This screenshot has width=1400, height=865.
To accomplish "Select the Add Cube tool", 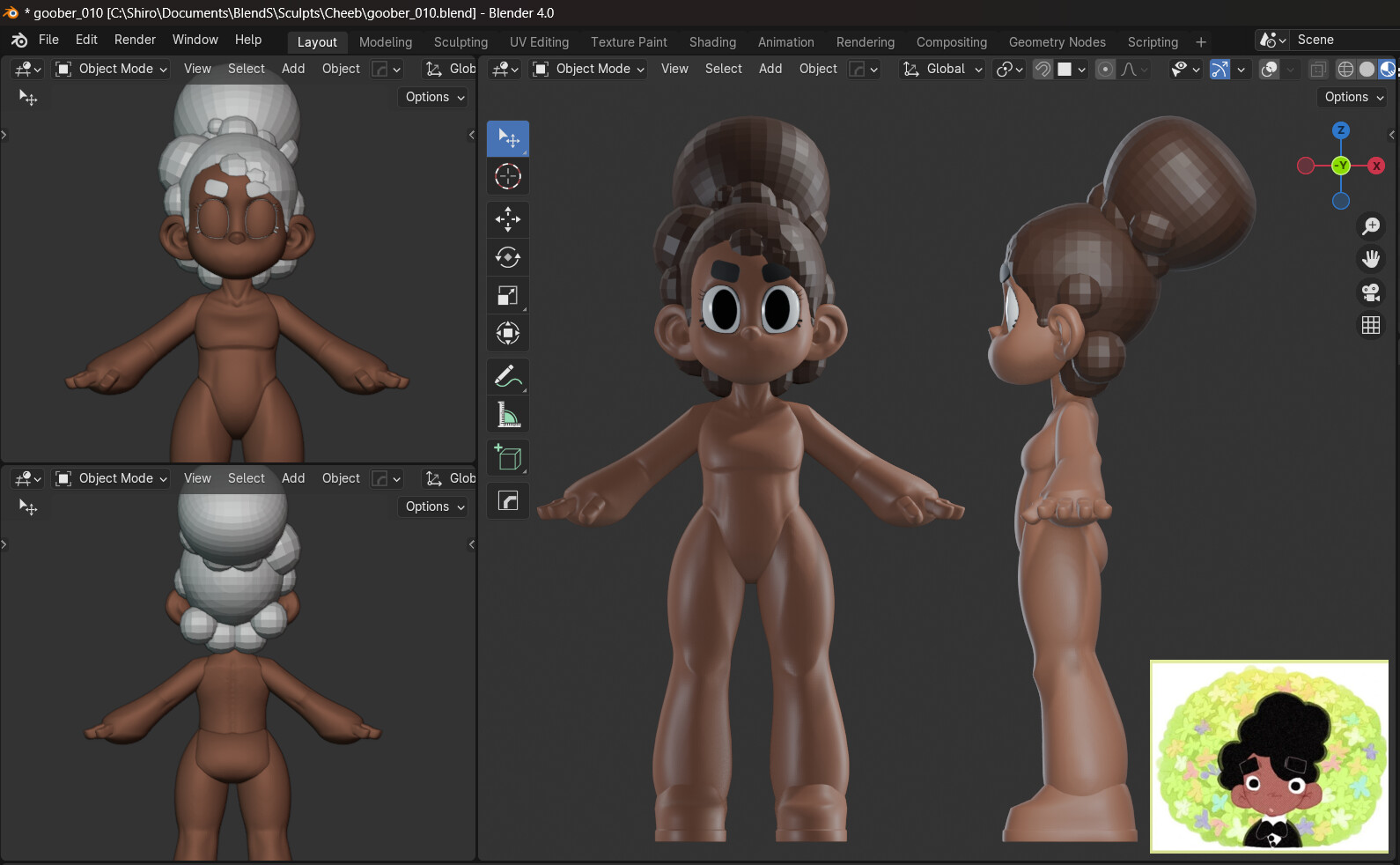I will [x=508, y=457].
